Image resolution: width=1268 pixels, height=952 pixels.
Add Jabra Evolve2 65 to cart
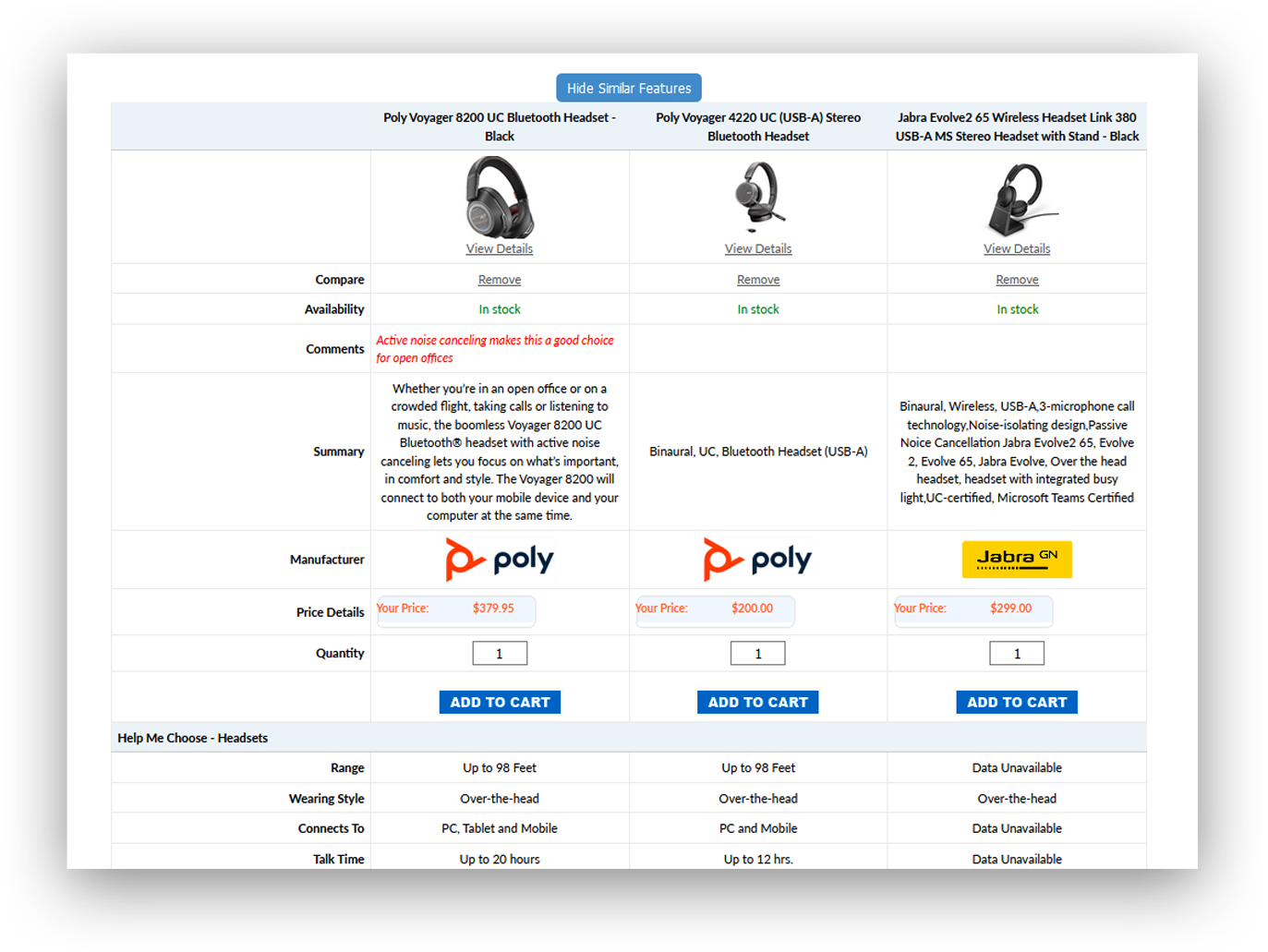(1017, 703)
